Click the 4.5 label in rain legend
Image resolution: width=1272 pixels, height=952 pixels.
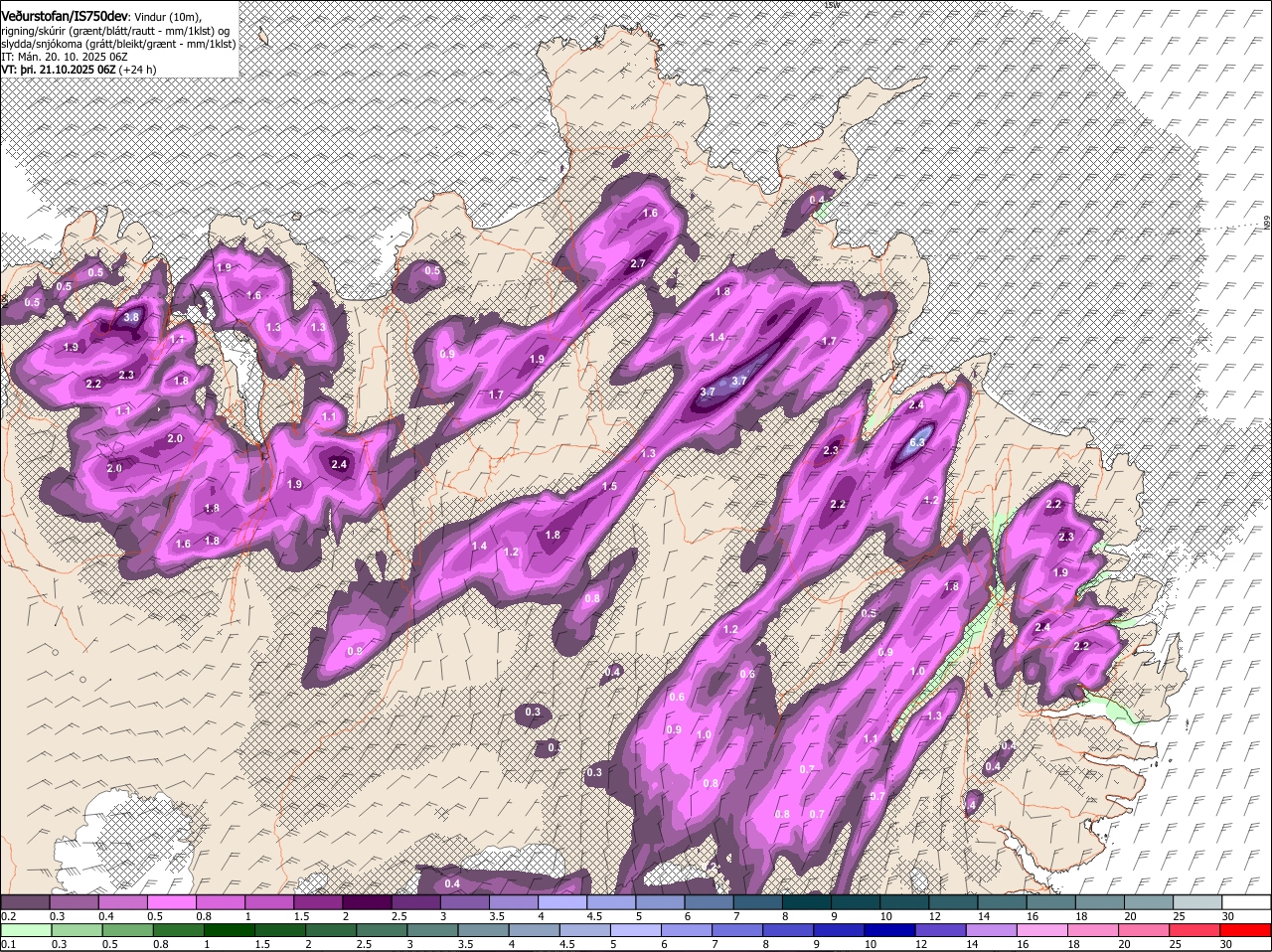567,944
